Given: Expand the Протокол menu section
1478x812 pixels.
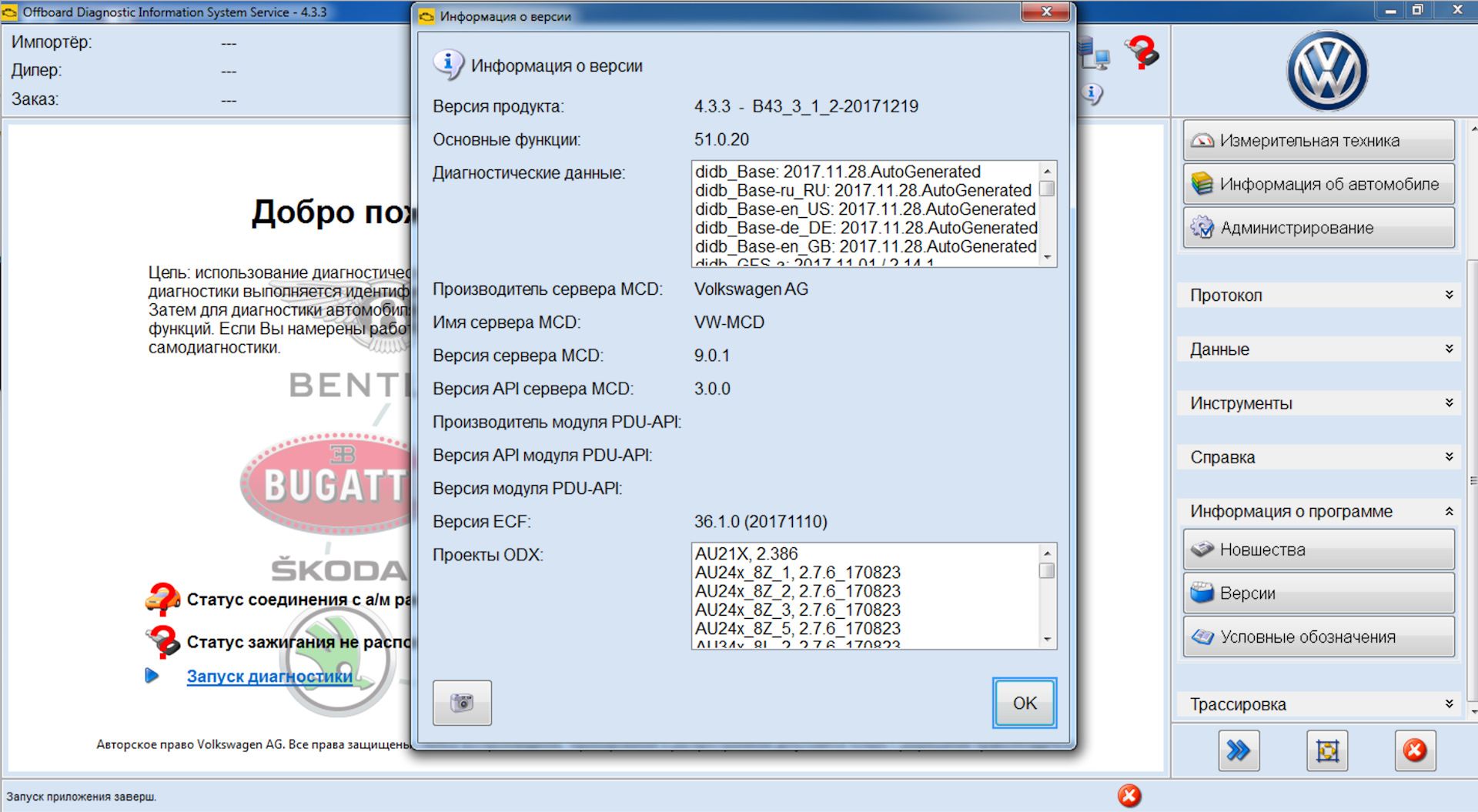Looking at the screenshot, I should click(1319, 295).
